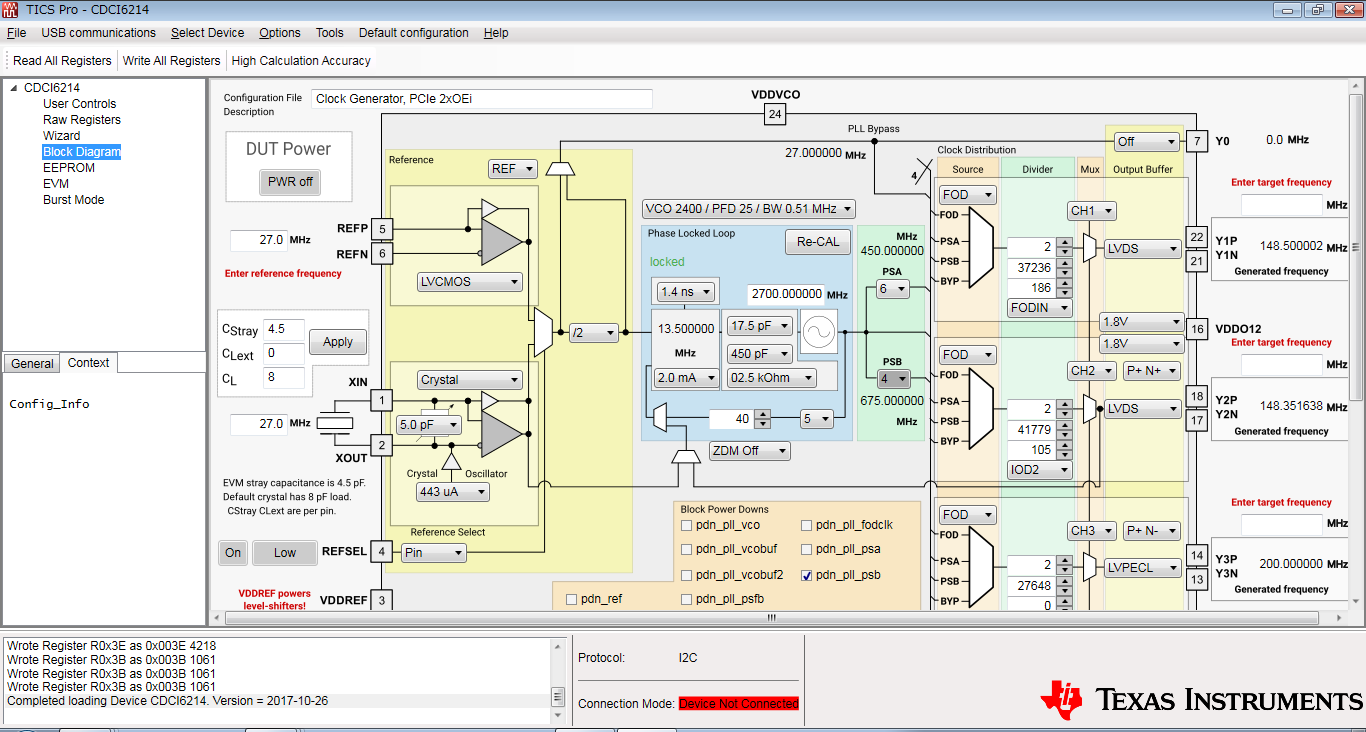This screenshot has height=732, width=1366.
Task: Collapse the CDCI6214 tree node
Action: pos(14,88)
